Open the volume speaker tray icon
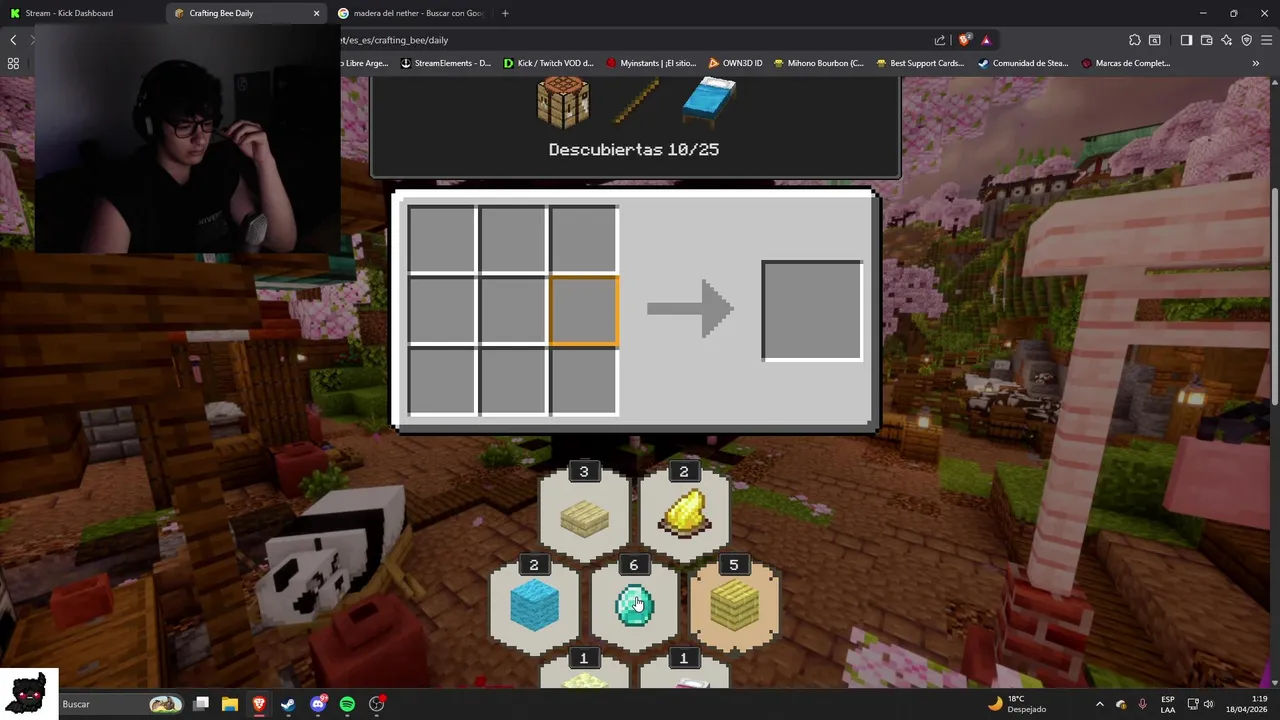 click(1208, 704)
